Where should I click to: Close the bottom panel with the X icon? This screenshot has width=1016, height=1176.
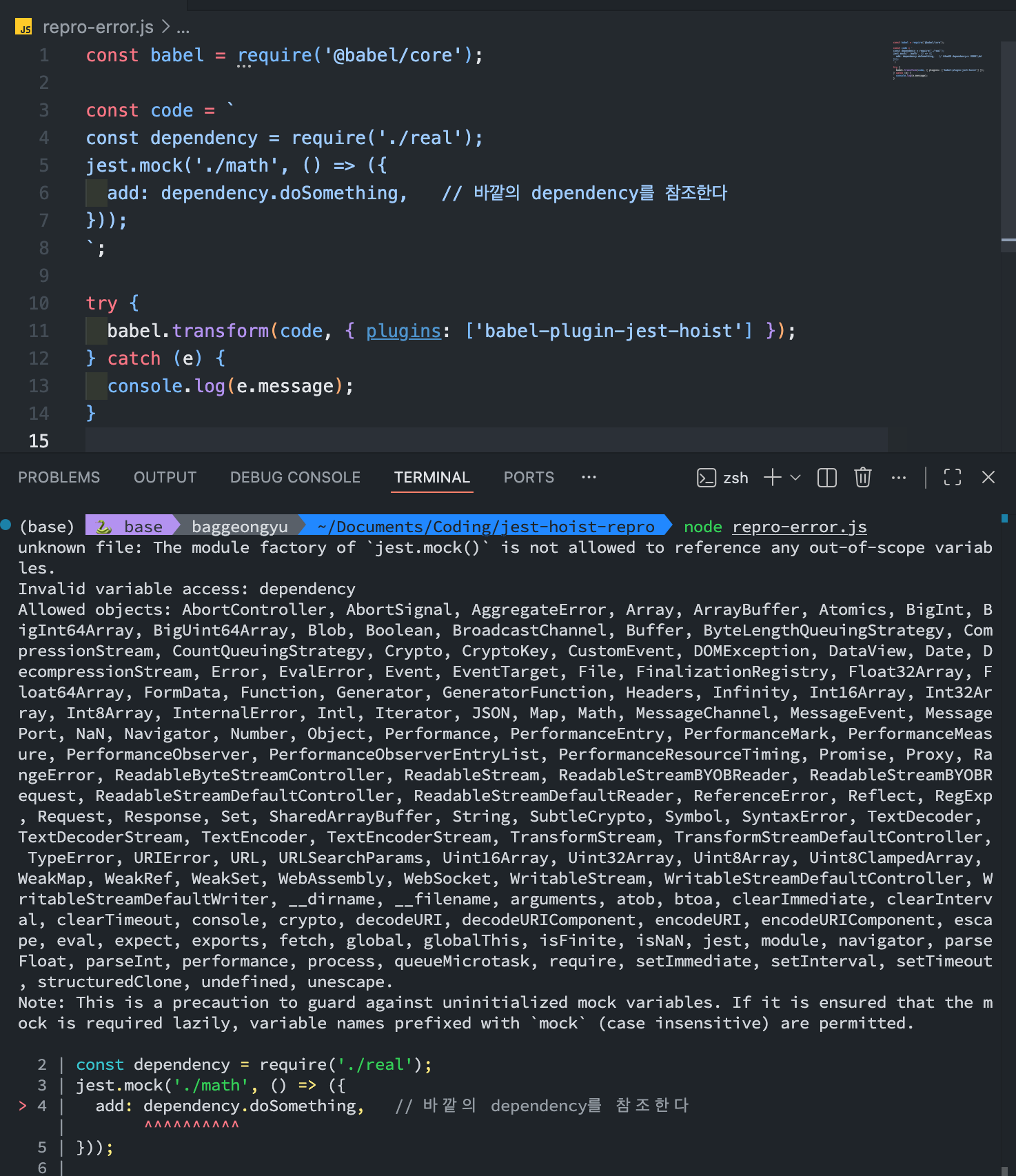(x=988, y=477)
